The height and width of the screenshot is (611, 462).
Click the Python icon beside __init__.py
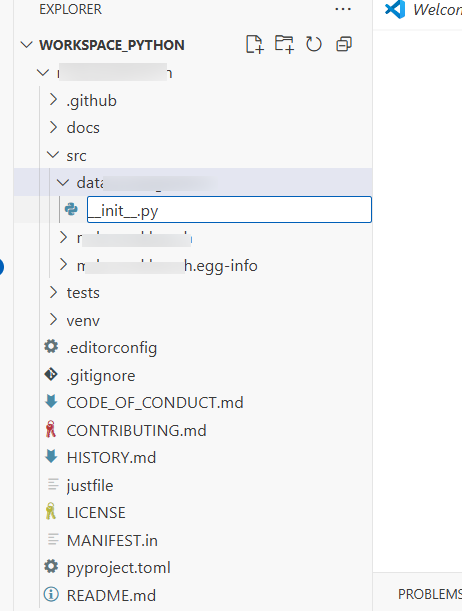(71, 210)
